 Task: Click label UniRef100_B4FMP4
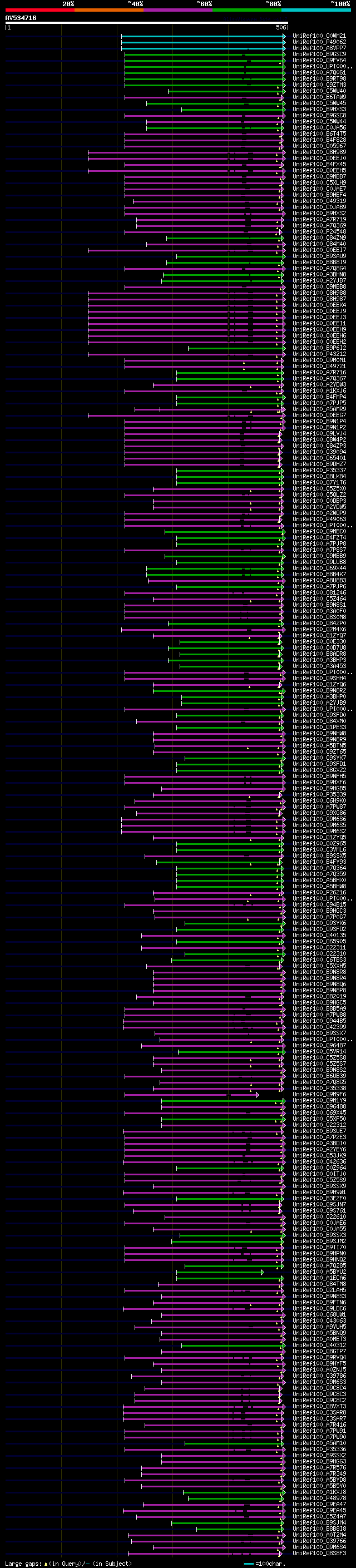point(319,397)
